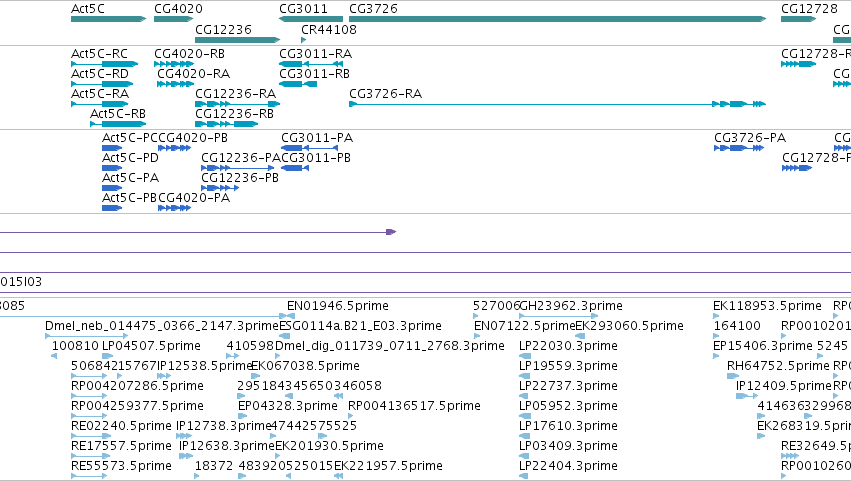Viewport: 851px width, 481px height.
Task: Select the CG4020-PB protein label
Action: click(193, 137)
